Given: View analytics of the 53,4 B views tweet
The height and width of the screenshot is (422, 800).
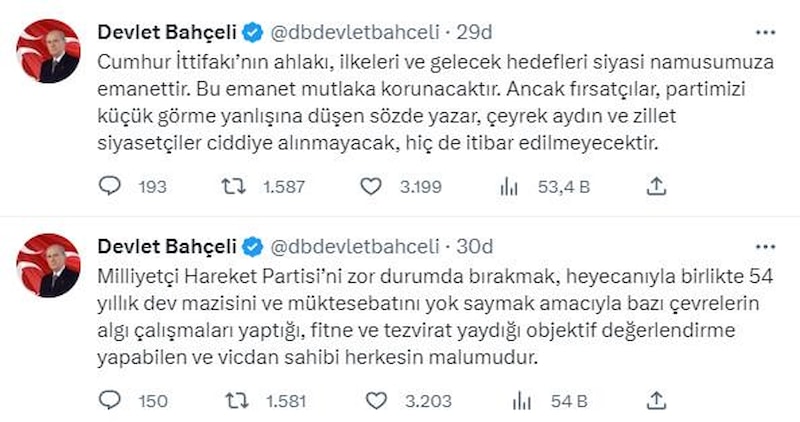Looking at the screenshot, I should click(x=508, y=185).
